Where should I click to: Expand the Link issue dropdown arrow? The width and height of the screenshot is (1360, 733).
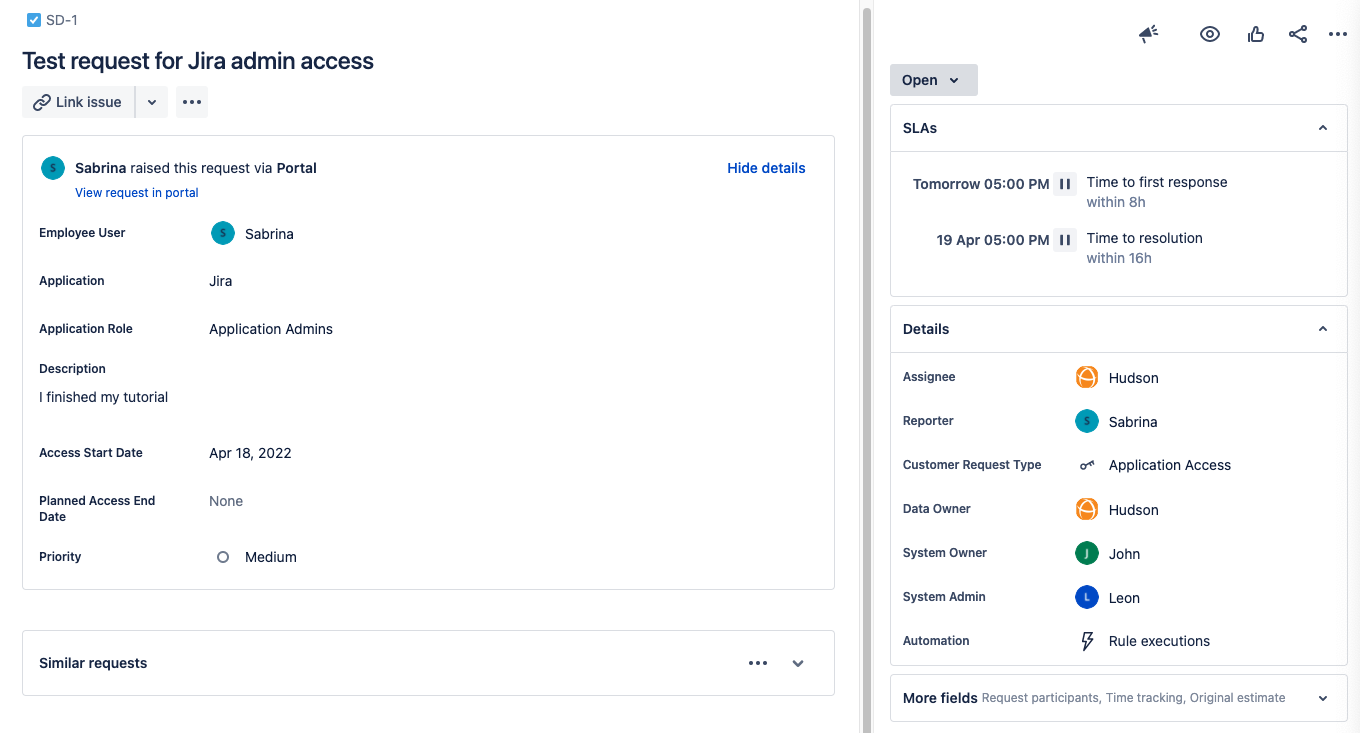[x=152, y=102]
